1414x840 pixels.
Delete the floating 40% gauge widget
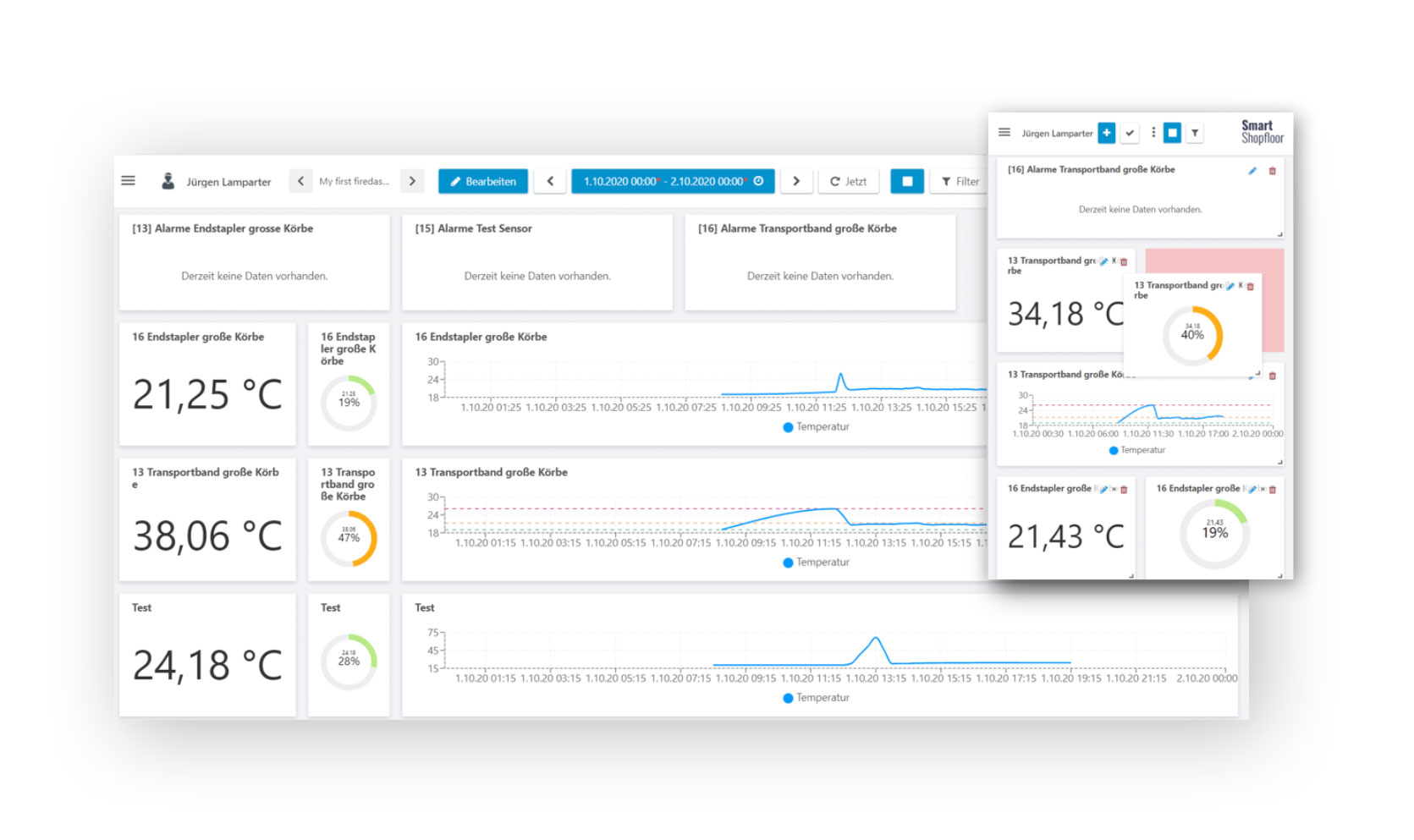1250,286
